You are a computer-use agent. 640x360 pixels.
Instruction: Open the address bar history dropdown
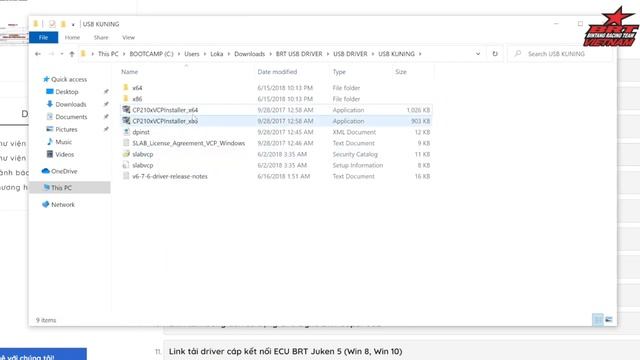click(478, 54)
